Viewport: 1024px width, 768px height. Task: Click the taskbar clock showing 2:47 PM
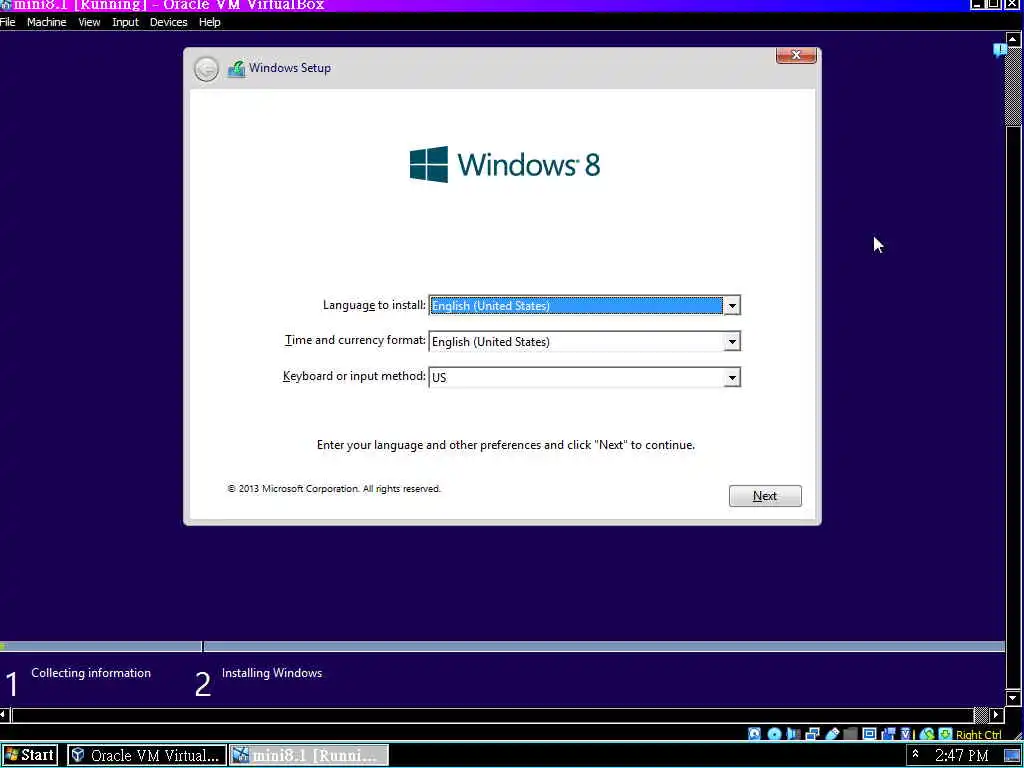[x=961, y=756]
